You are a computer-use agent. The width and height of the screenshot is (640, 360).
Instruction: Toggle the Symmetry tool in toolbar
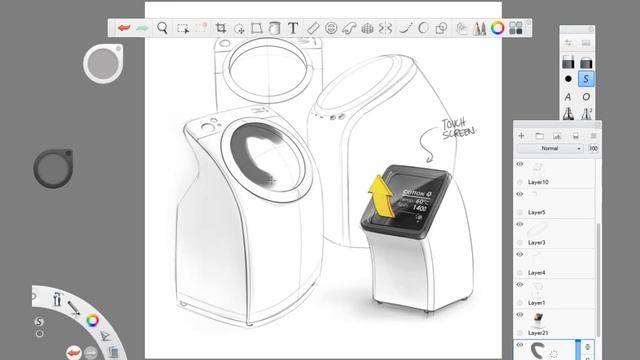(x=385, y=28)
